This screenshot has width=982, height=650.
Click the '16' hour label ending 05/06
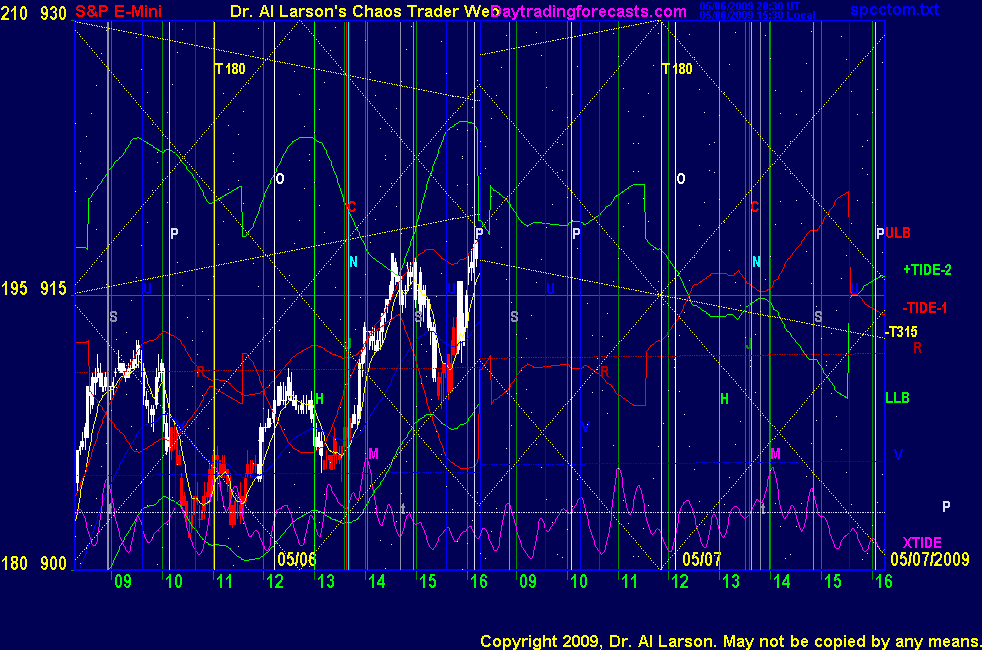point(478,582)
